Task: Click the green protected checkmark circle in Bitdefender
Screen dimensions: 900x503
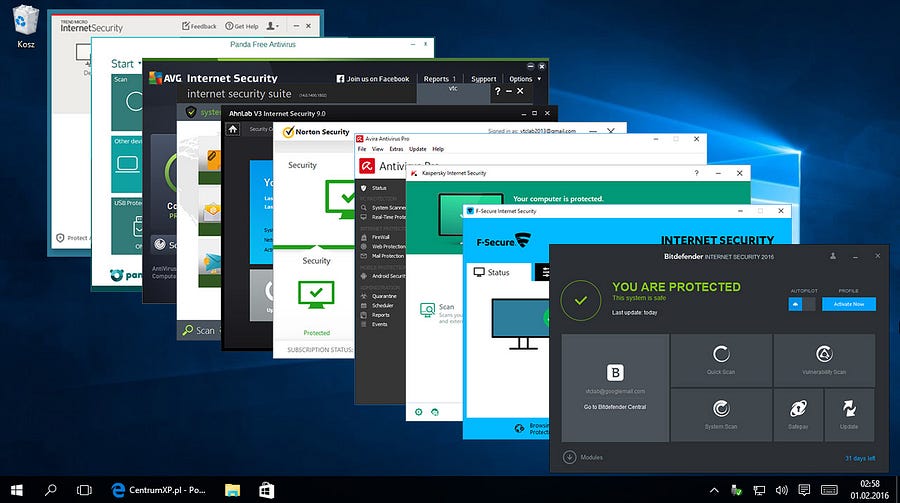Action: click(581, 300)
